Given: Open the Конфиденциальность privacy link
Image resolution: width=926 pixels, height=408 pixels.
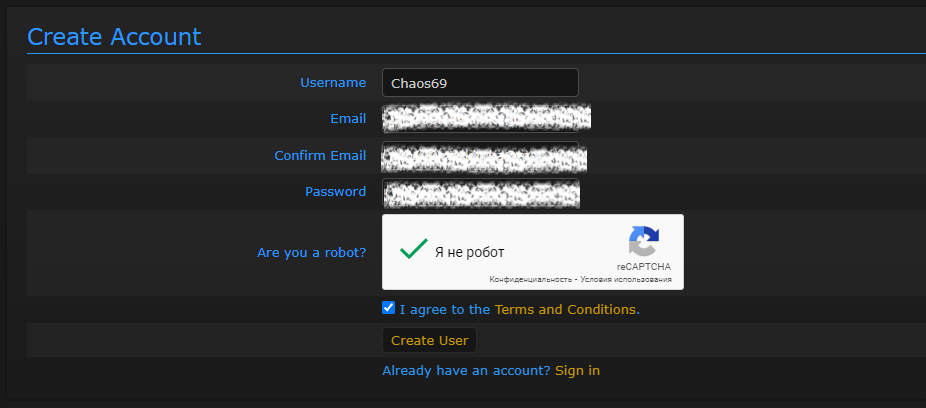Looking at the screenshot, I should point(530,279).
